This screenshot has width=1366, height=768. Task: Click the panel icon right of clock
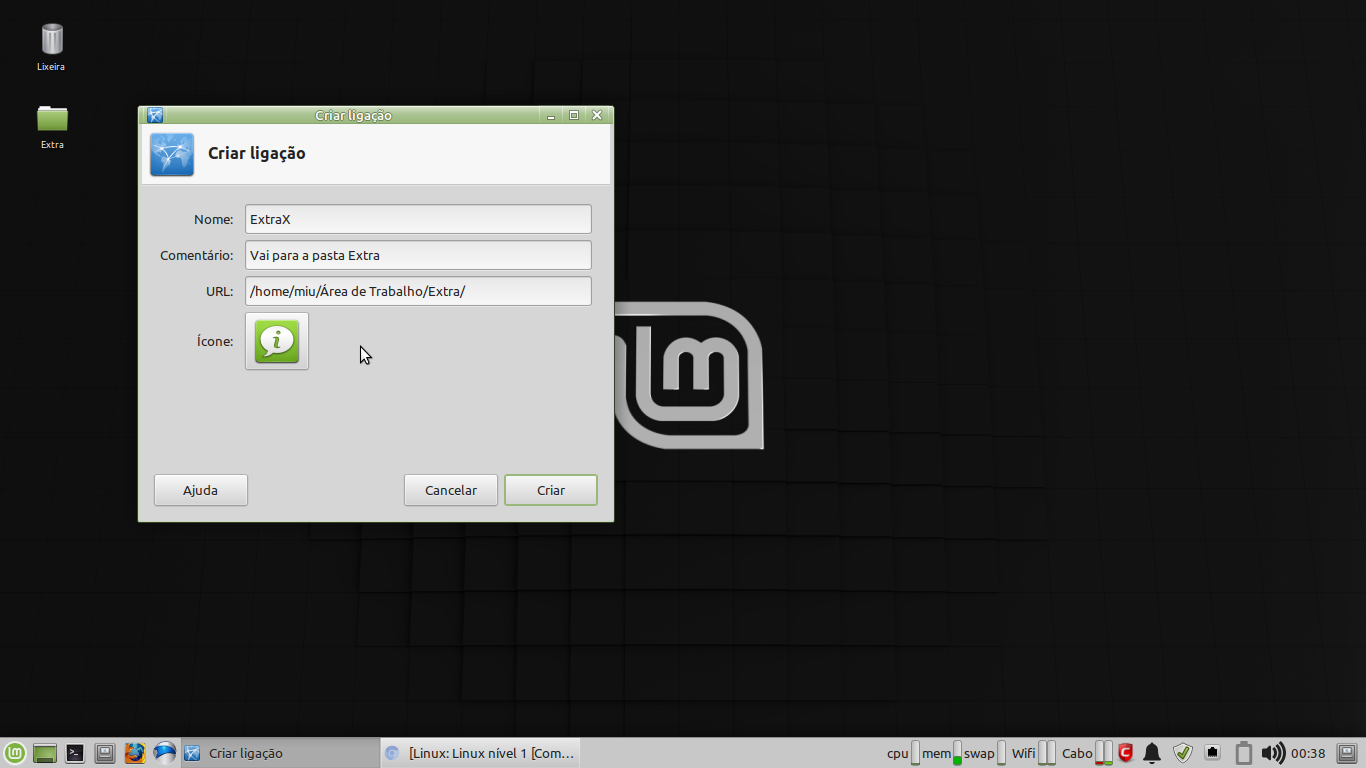click(x=1348, y=753)
